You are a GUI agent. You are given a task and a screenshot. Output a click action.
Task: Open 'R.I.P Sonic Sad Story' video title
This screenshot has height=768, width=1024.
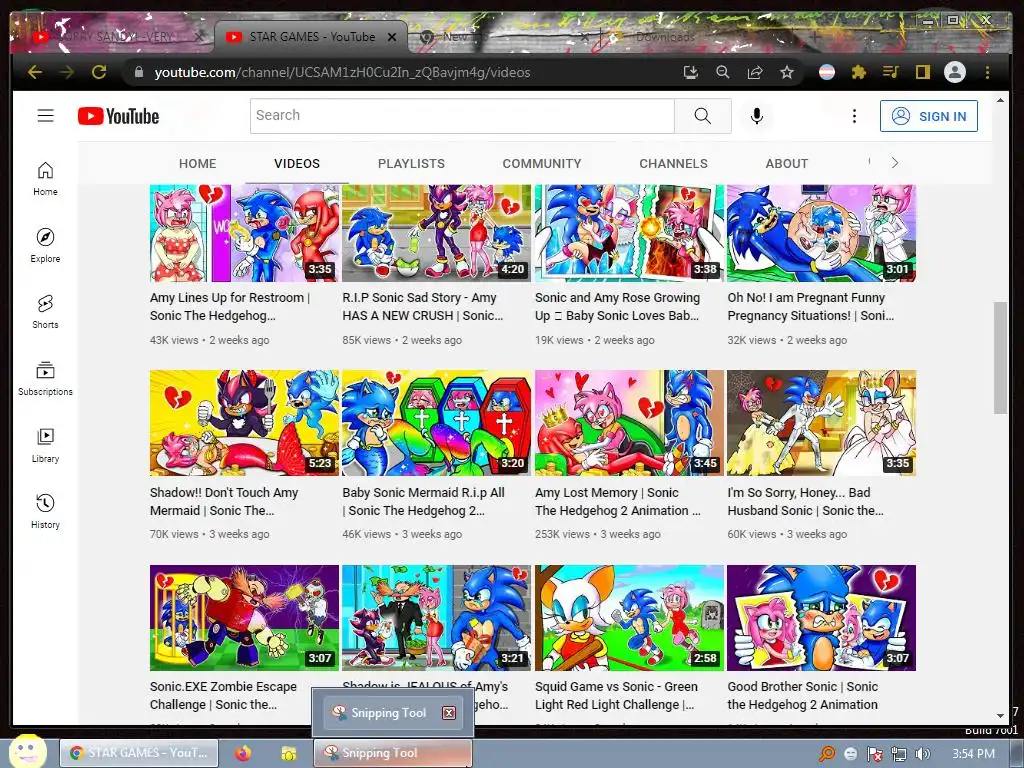[x=423, y=306]
